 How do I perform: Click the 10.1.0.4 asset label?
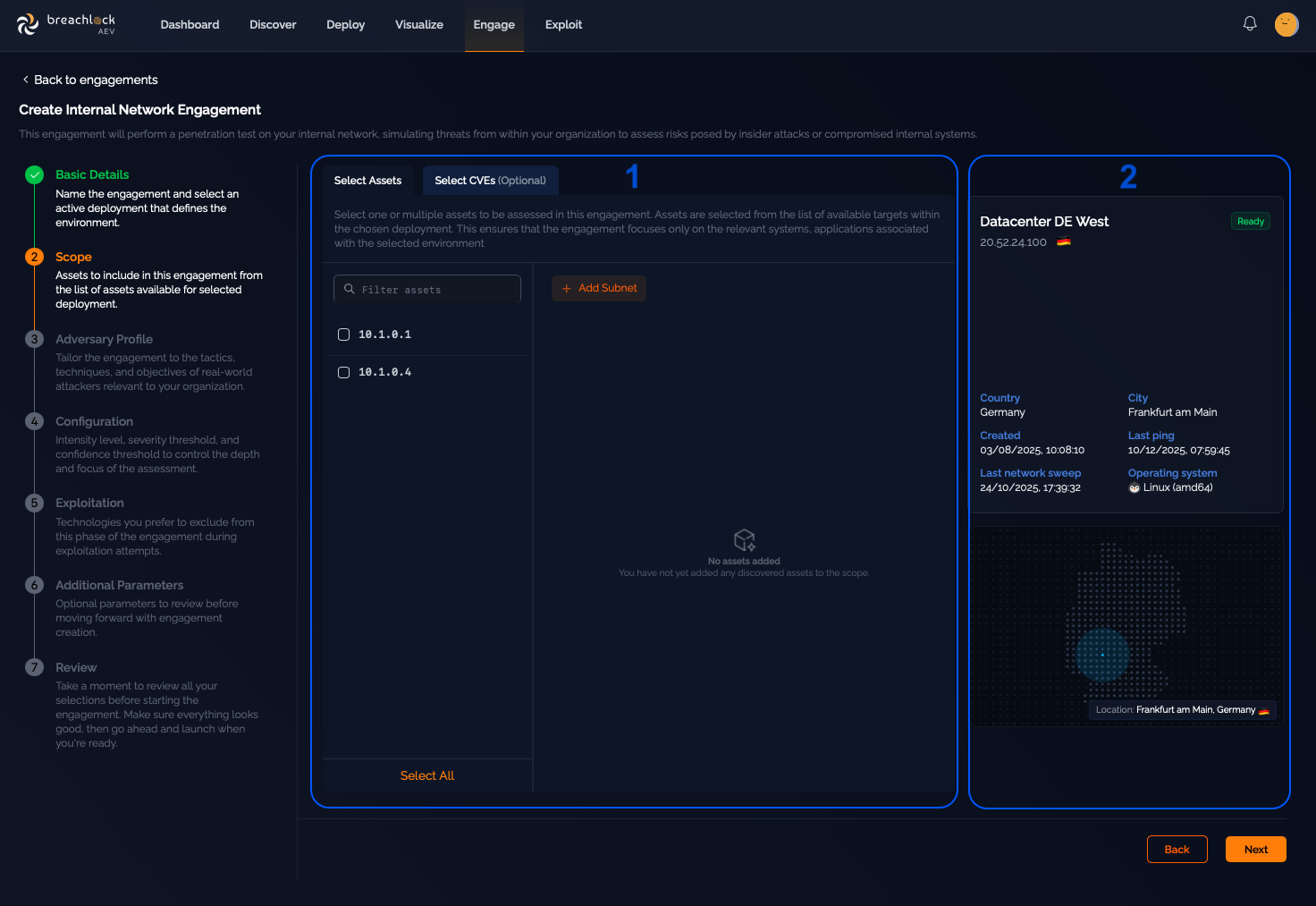pos(384,372)
